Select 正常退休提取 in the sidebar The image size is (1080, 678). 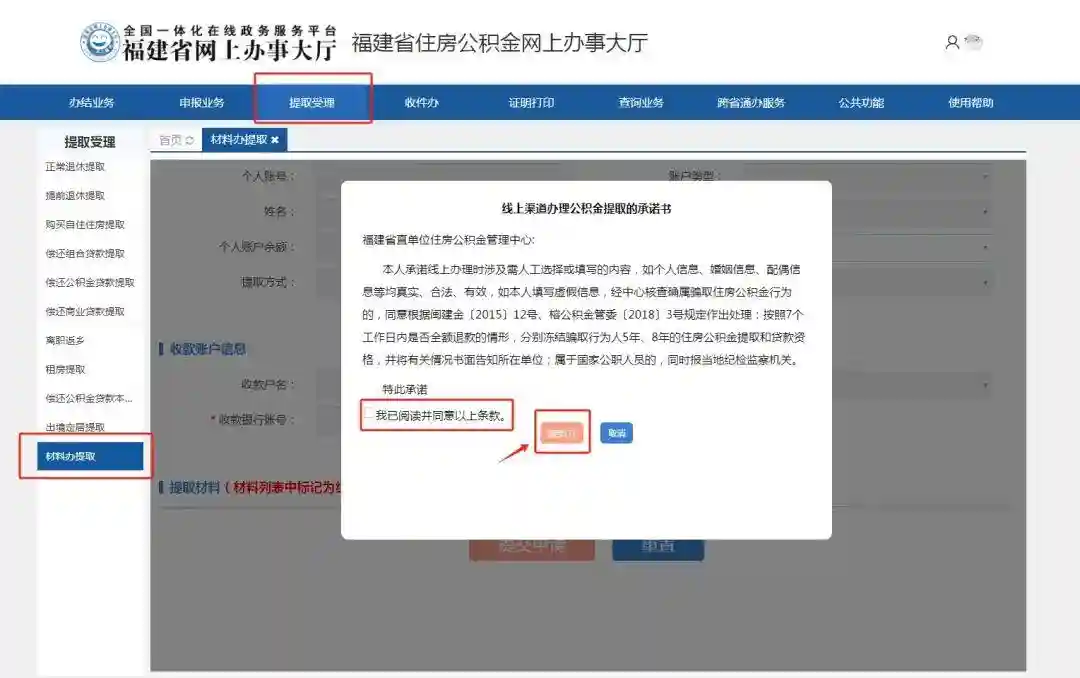(75, 167)
